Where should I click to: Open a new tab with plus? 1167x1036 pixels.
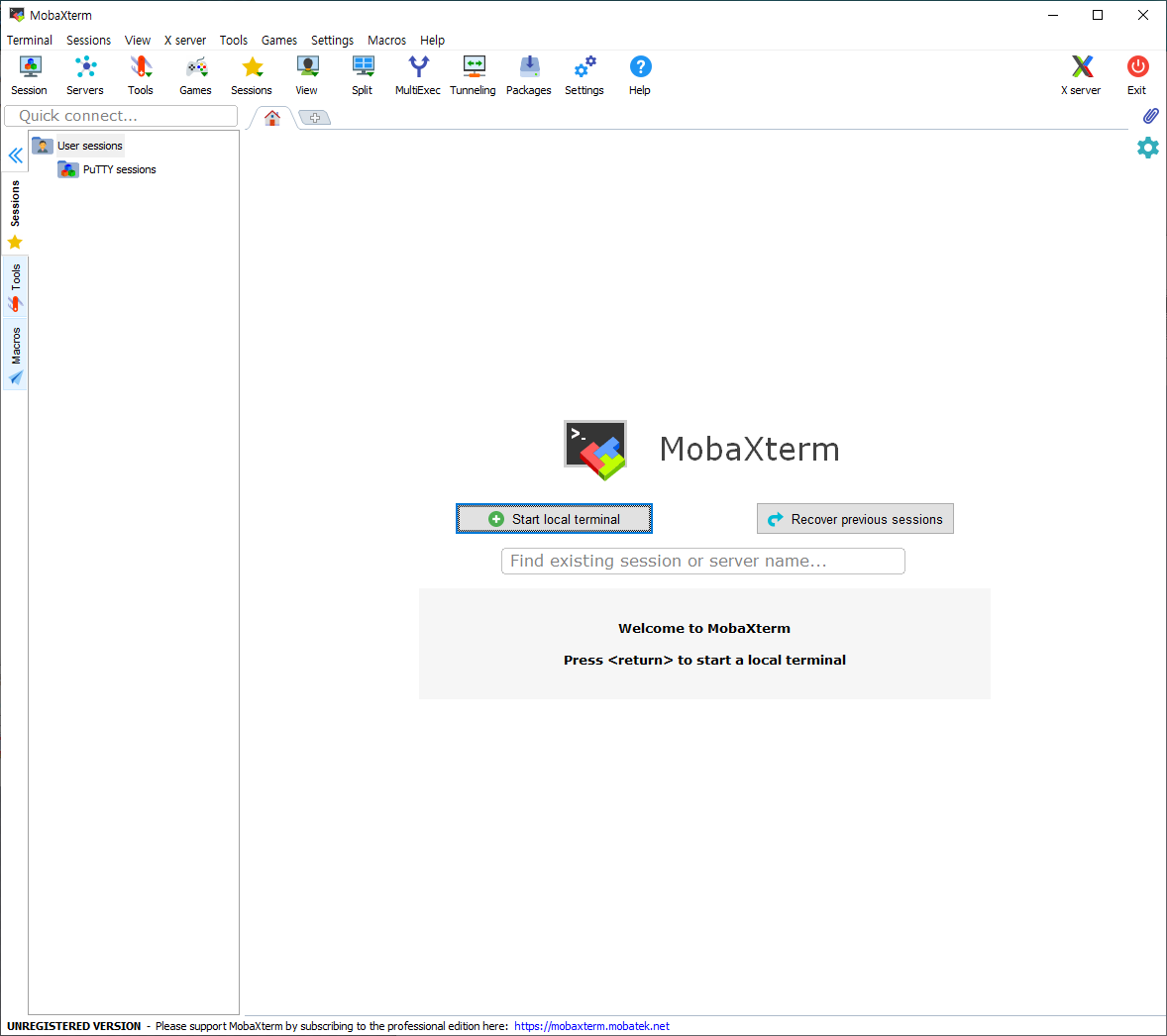[x=315, y=118]
